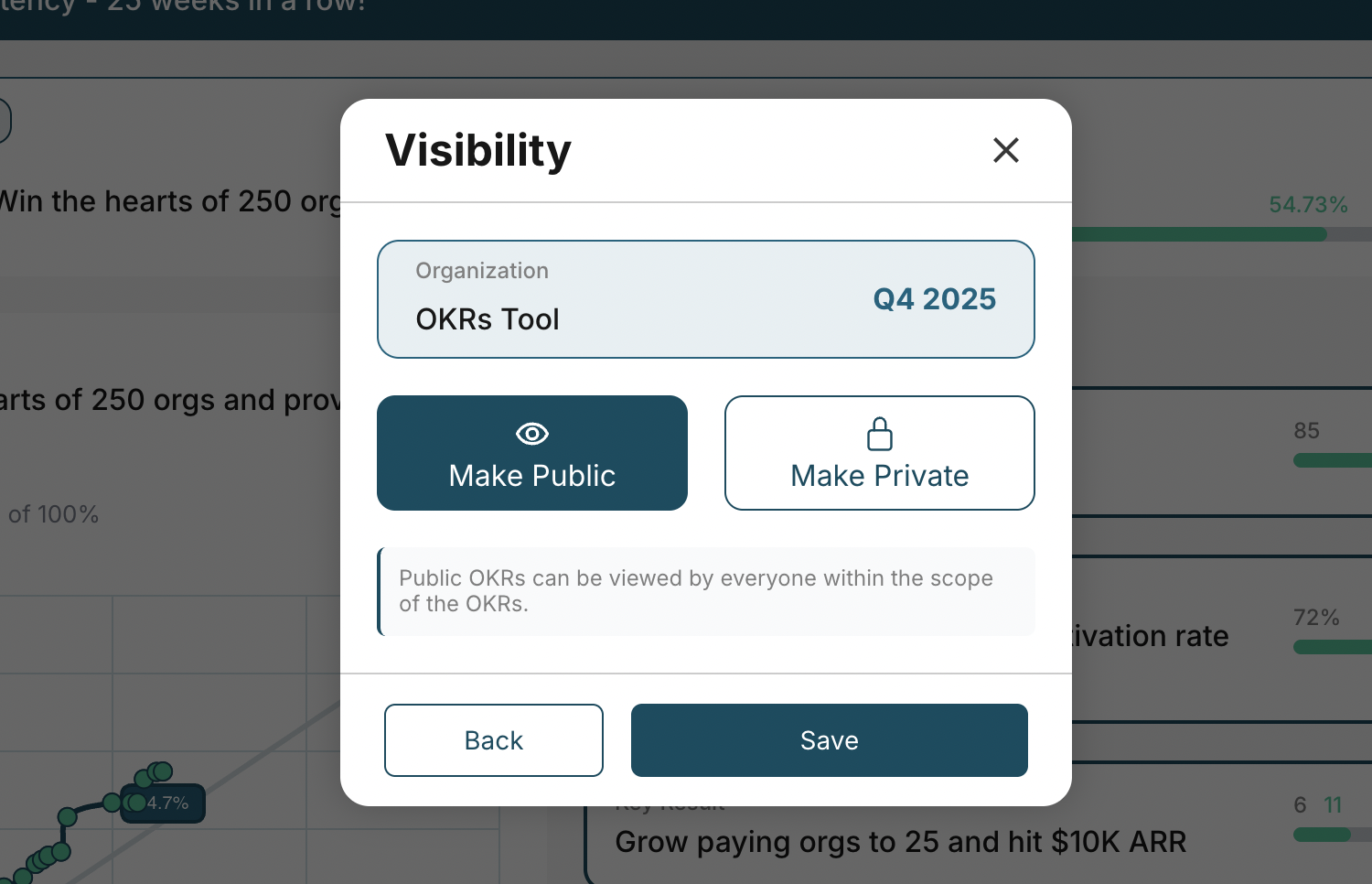Select the Make Private option
The height and width of the screenshot is (884, 1372).
[879, 453]
